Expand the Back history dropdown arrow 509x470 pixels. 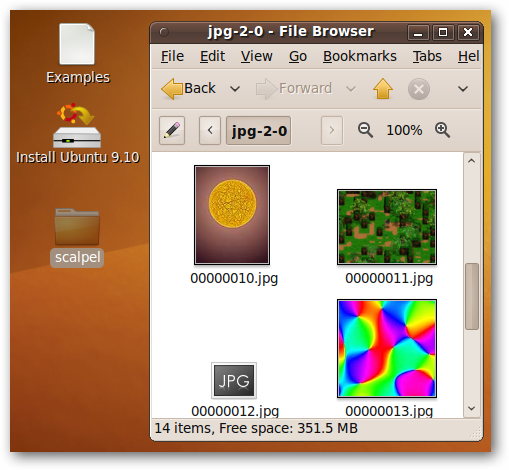click(x=235, y=89)
